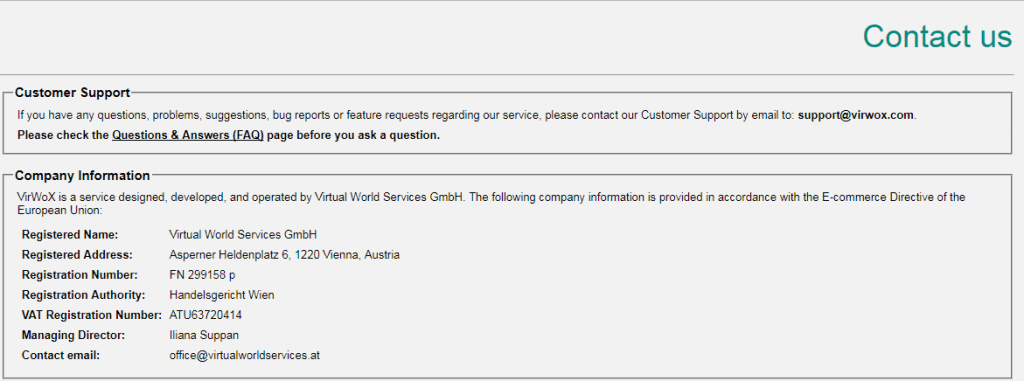Click the Contact email label
Viewport: 1024px width, 381px height.
pos(61,356)
